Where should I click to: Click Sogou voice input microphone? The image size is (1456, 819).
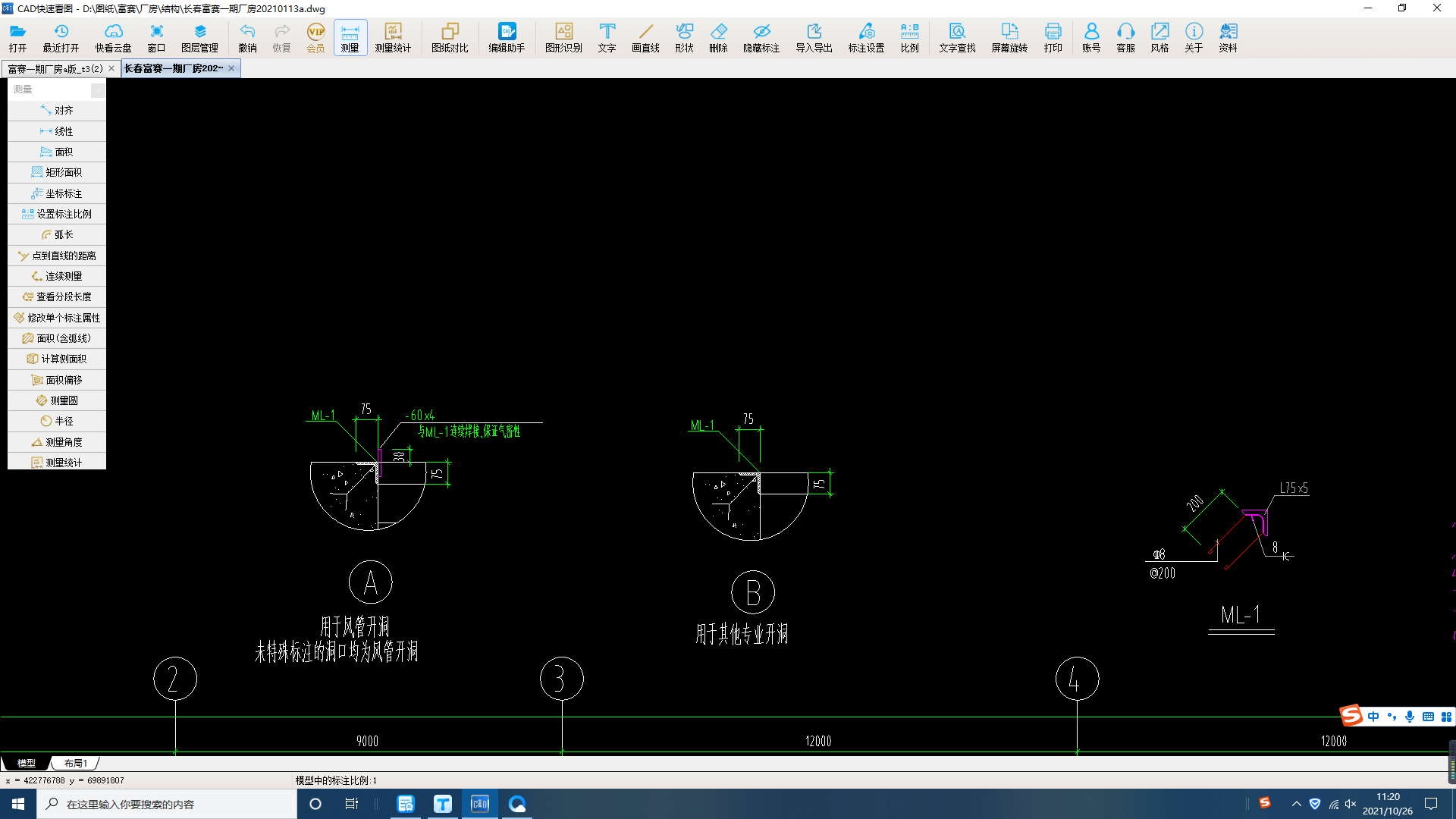pos(1410,717)
